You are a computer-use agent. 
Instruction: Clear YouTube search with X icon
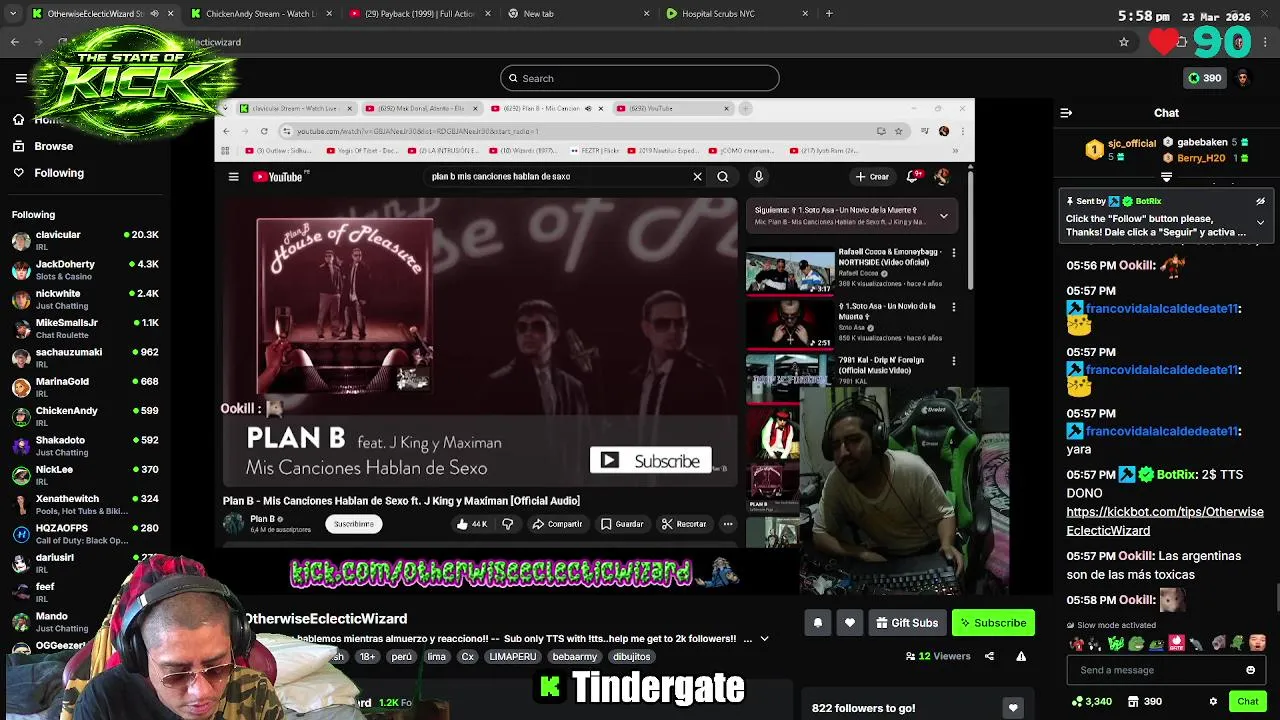pos(697,177)
